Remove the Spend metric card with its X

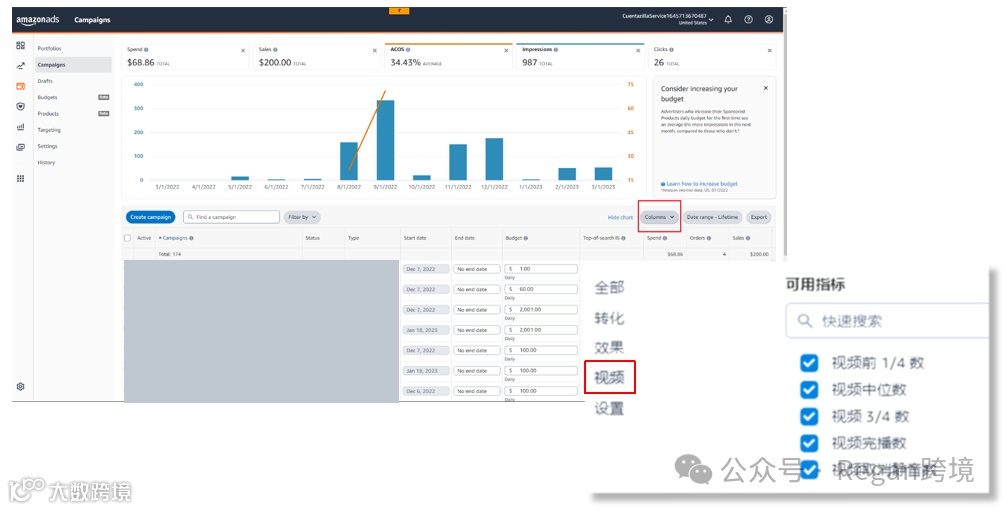coord(243,50)
